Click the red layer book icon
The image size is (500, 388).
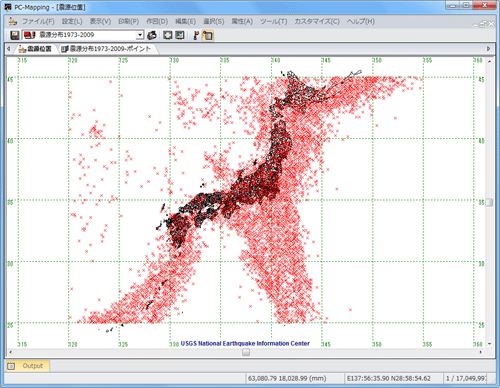[30, 35]
